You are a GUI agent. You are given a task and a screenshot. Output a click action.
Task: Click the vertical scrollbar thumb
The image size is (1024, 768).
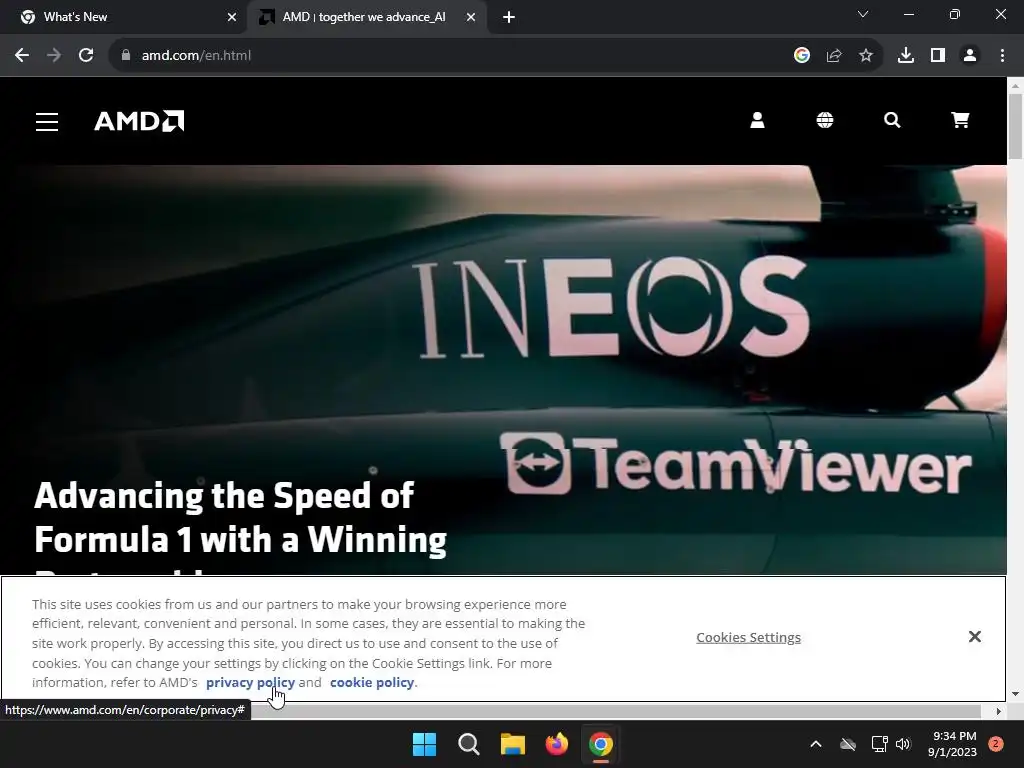point(1015,126)
